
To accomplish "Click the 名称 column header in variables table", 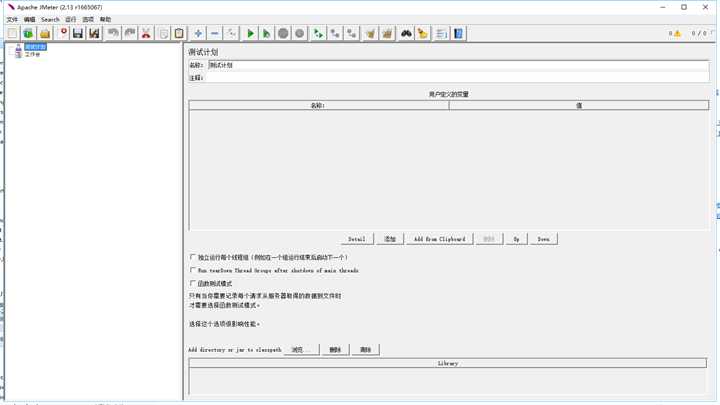I will (x=319, y=106).
